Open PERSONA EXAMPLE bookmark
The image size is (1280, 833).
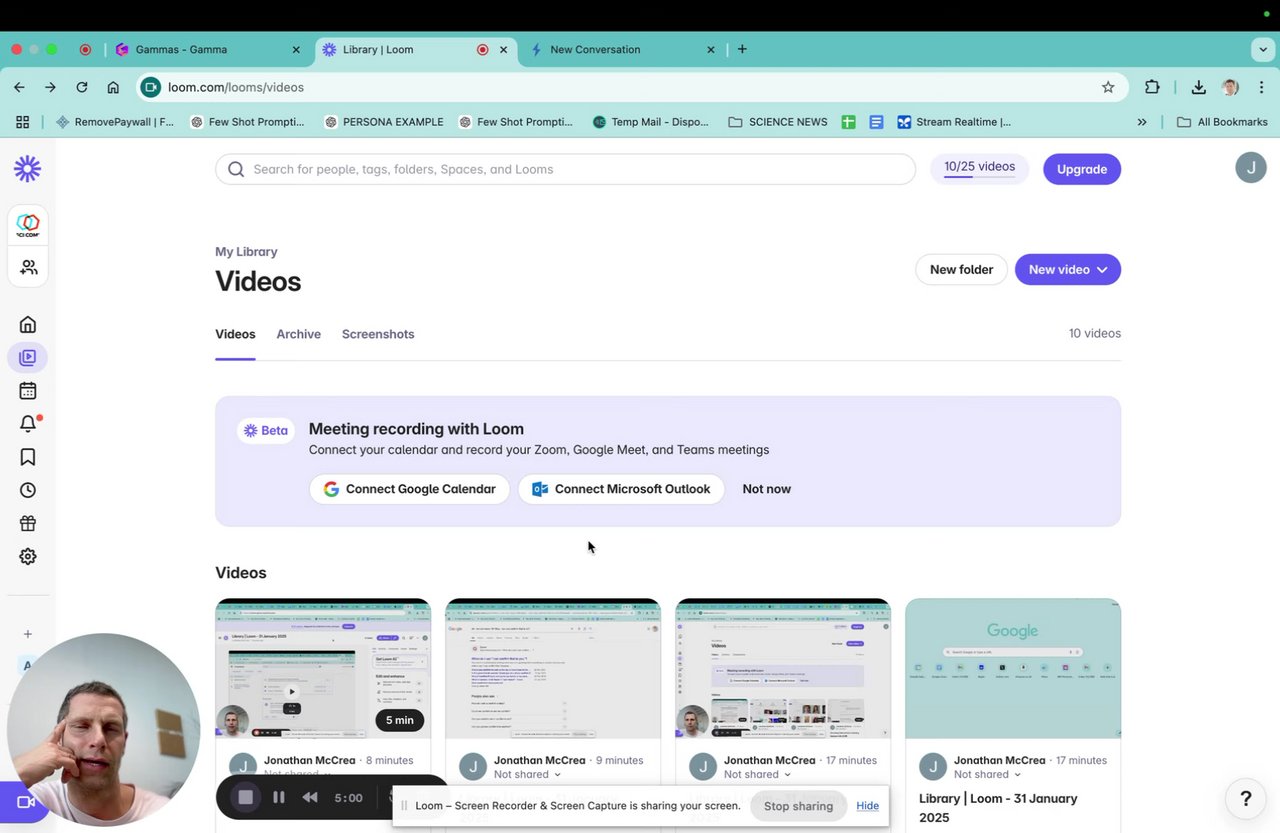tap(383, 122)
